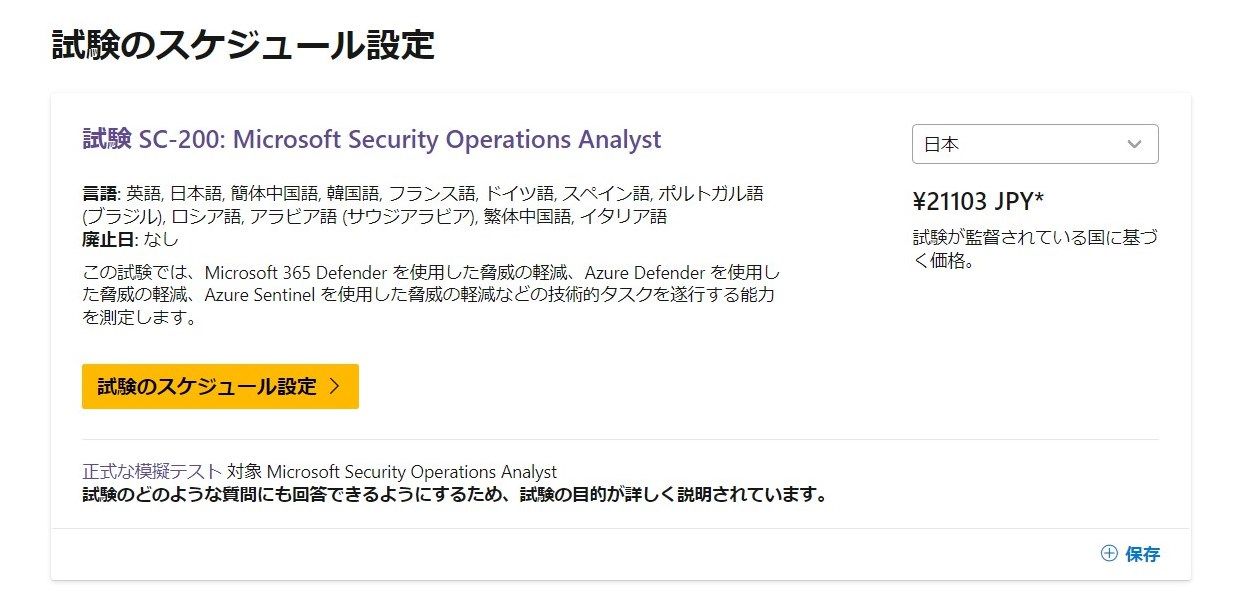Click the bold 廃止日 label

[x=109, y=239]
